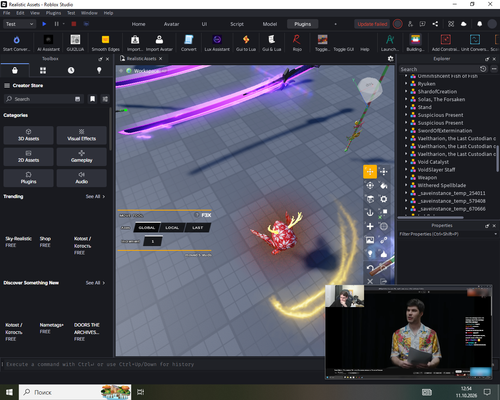Pause the running test

(x=56, y=24)
